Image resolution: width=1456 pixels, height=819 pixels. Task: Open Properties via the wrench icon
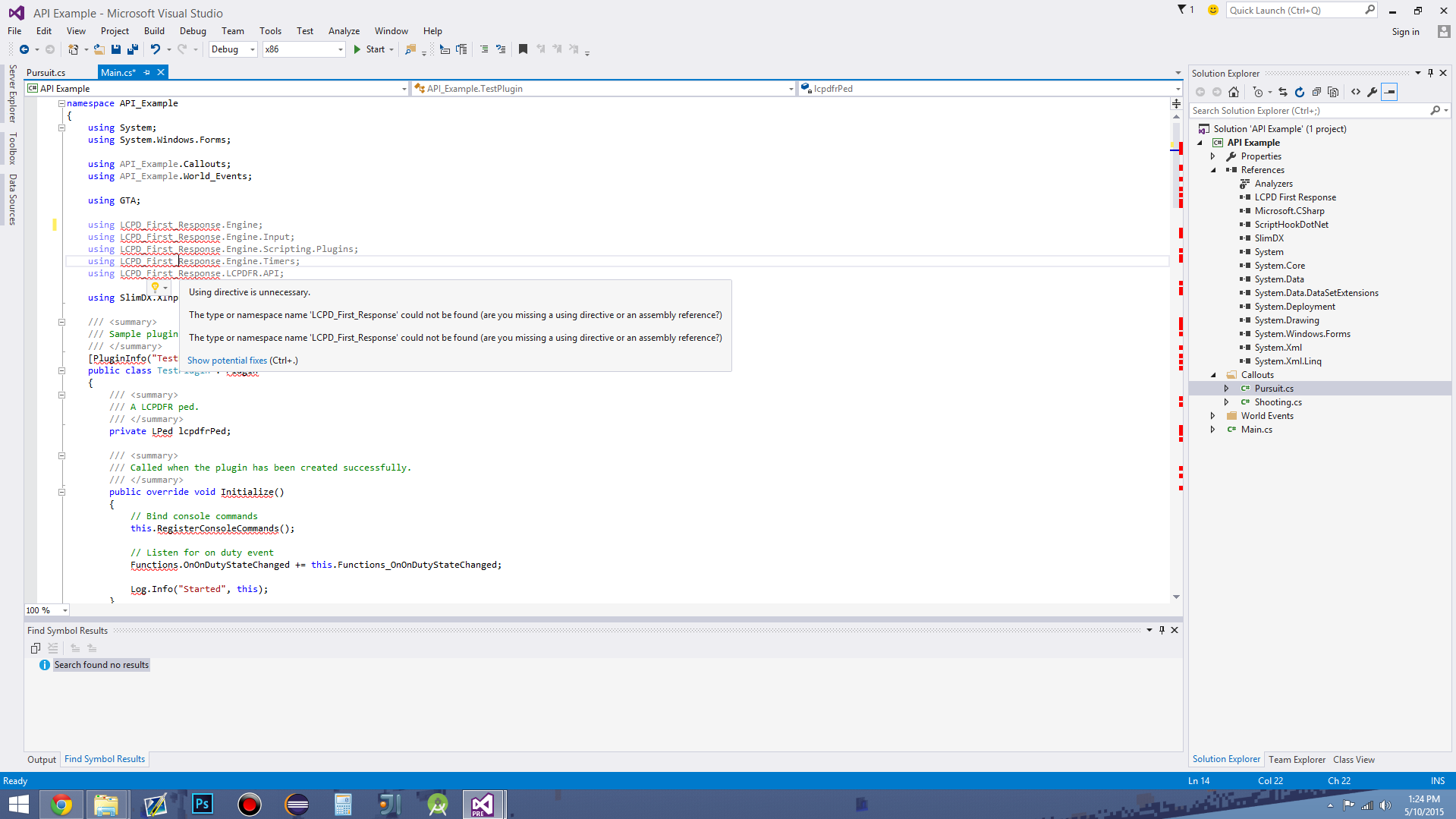click(1373, 92)
